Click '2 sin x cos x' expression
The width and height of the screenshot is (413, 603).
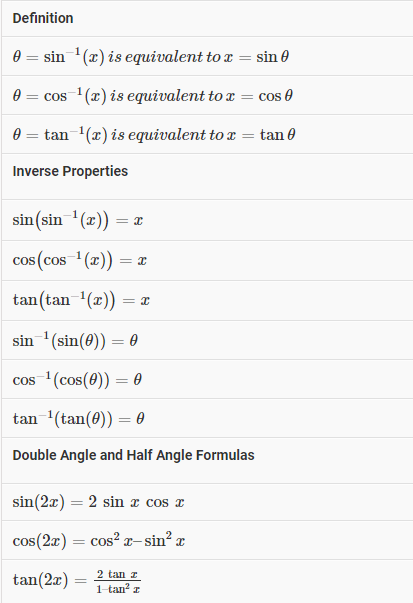coord(137,502)
